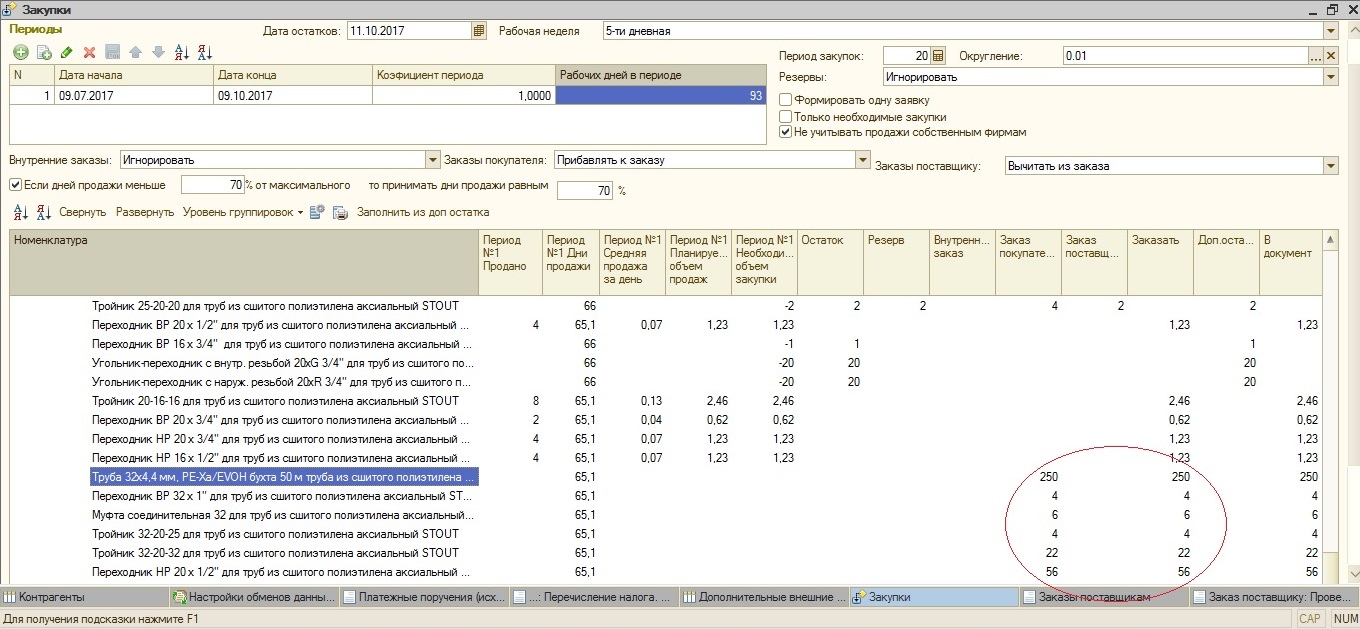The width and height of the screenshot is (1360, 629).
Task: Click the pencil Edit period icon
Action: (x=66, y=52)
